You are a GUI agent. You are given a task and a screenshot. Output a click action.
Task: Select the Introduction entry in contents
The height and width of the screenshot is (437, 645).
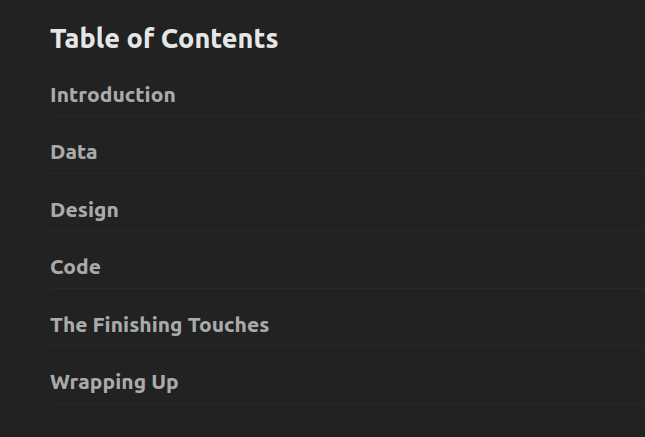point(113,95)
